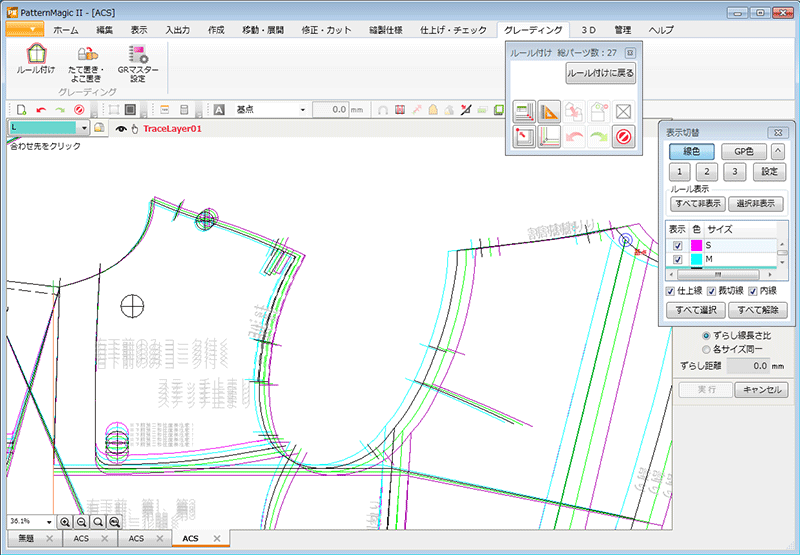Click the new document toolbar icon

(21, 110)
